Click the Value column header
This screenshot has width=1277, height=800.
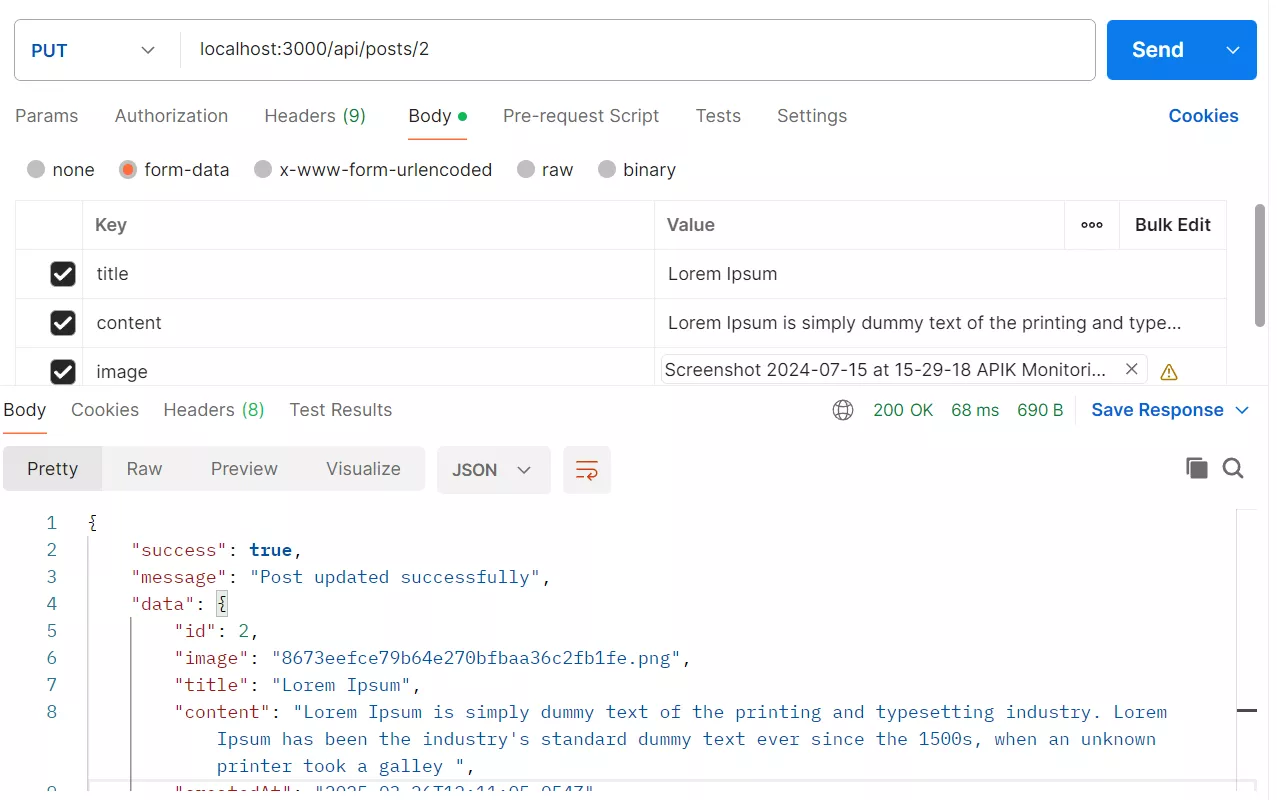[691, 225]
